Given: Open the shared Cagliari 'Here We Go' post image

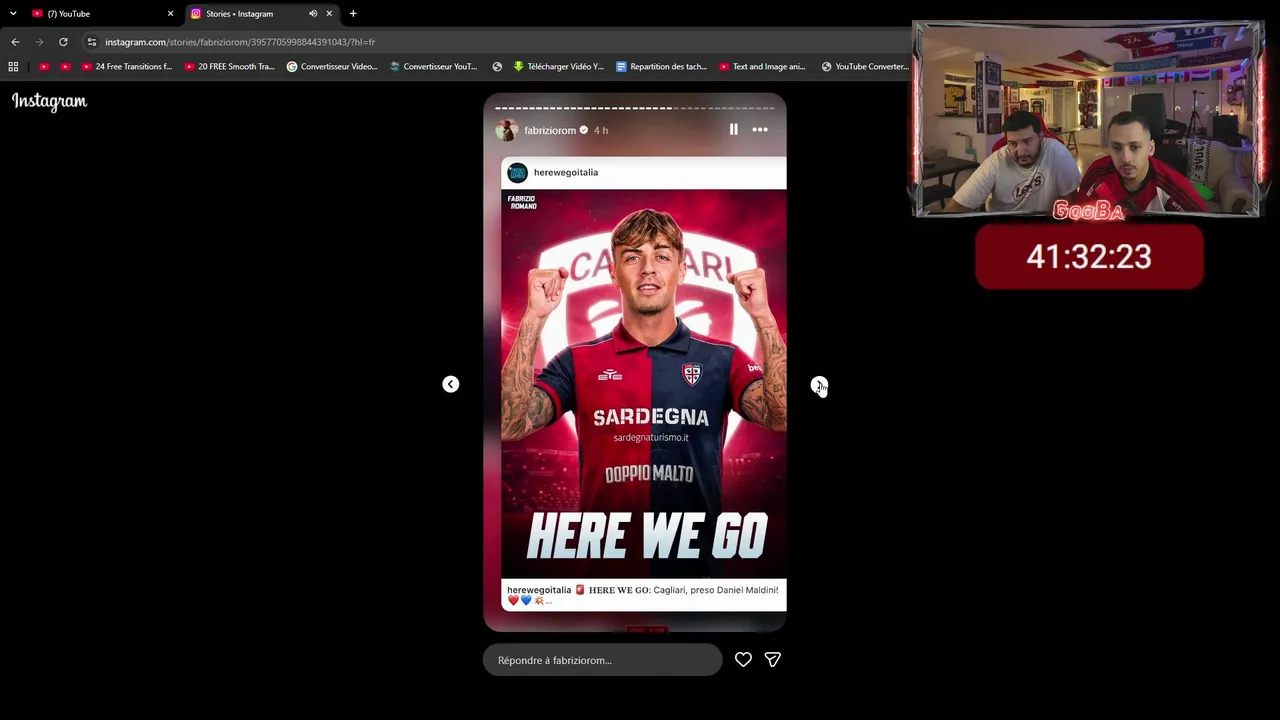Looking at the screenshot, I should pyautogui.click(x=644, y=384).
